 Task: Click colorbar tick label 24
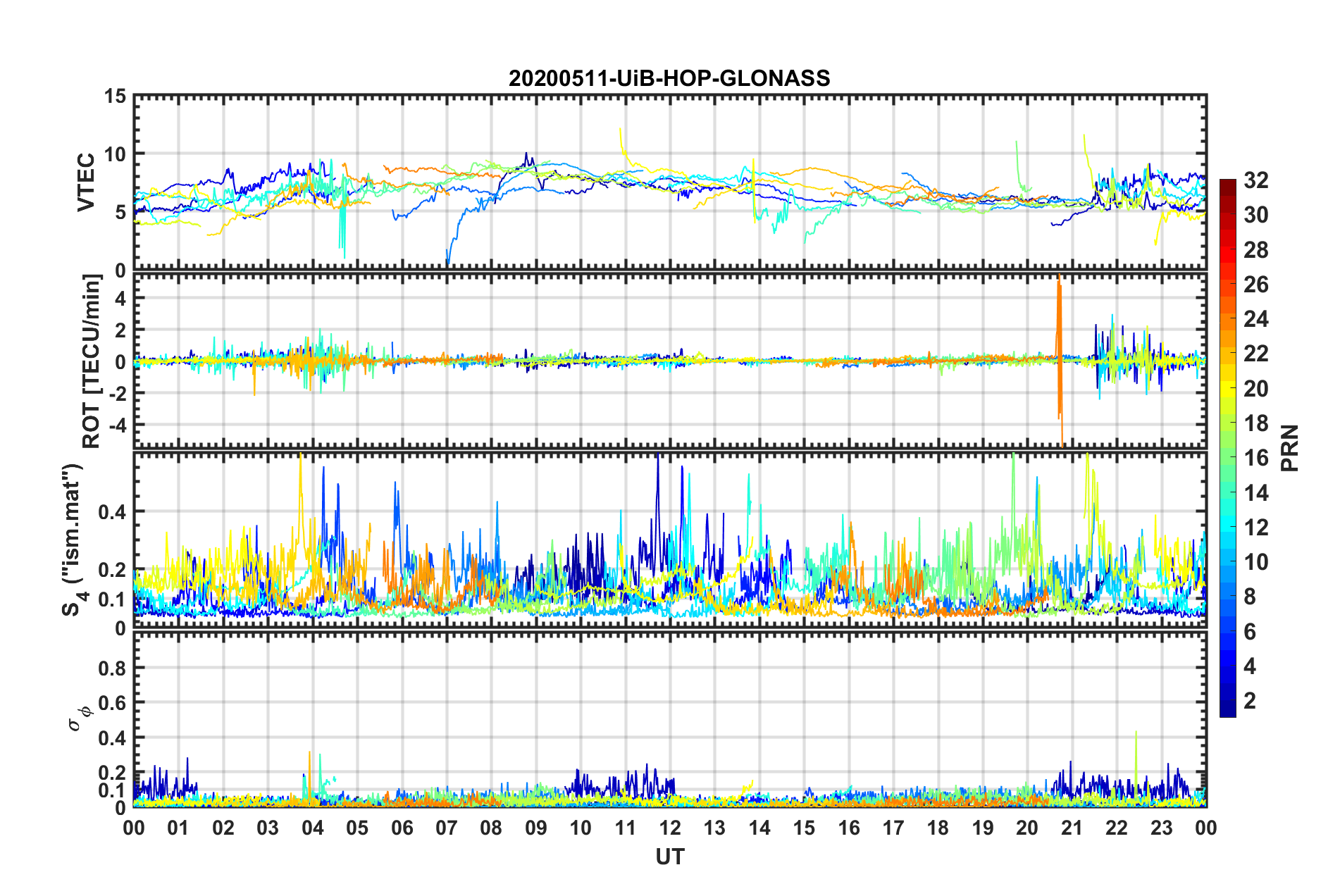[x=1255, y=320]
